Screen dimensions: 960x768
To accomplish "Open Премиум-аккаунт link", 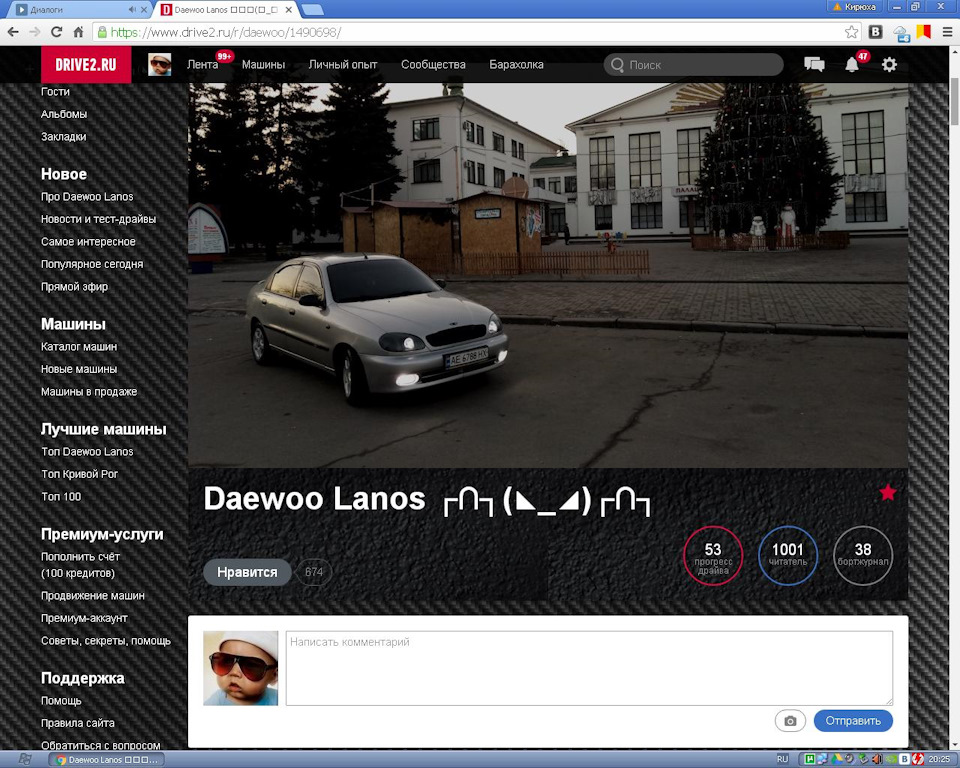I will coord(84,618).
